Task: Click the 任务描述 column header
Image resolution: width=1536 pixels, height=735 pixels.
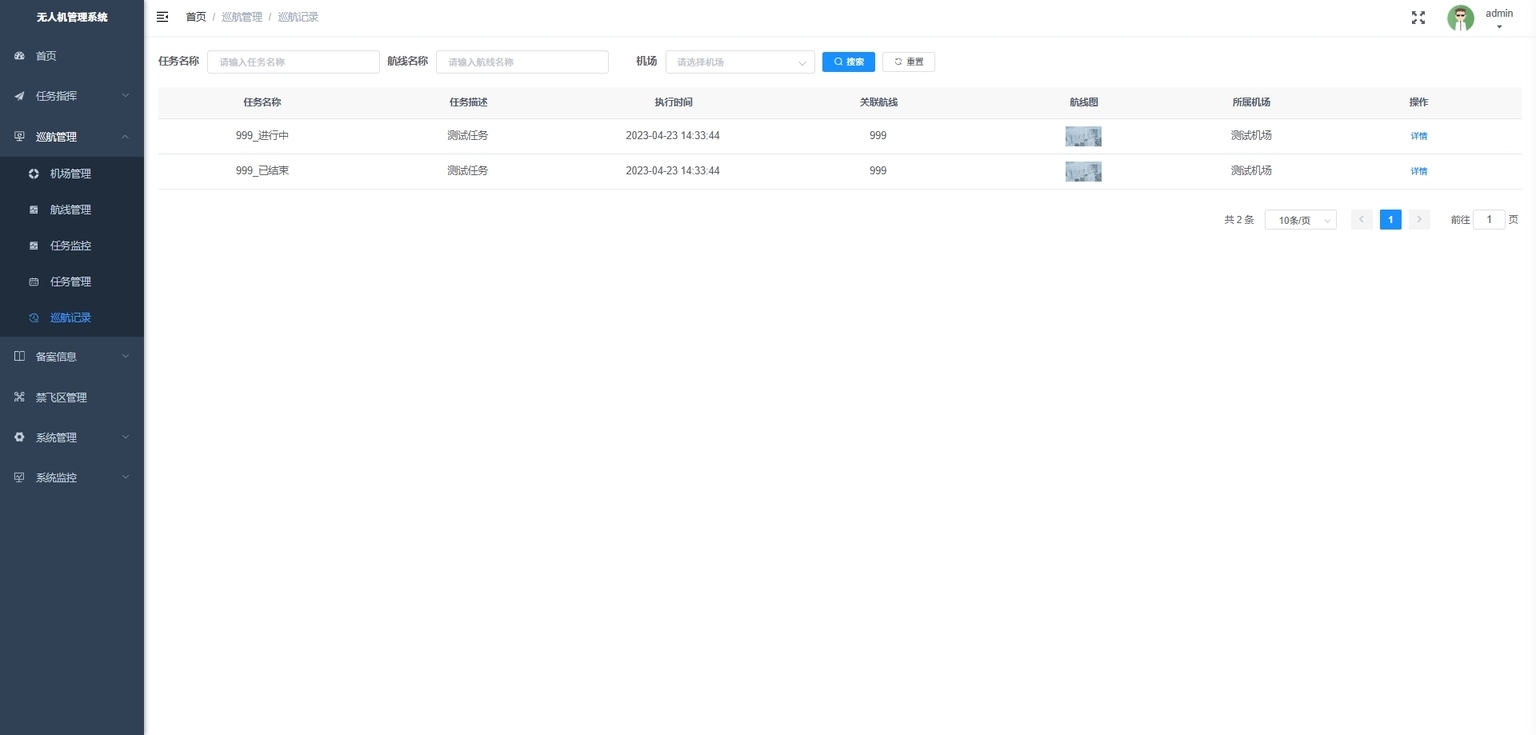Action: [x=468, y=103]
